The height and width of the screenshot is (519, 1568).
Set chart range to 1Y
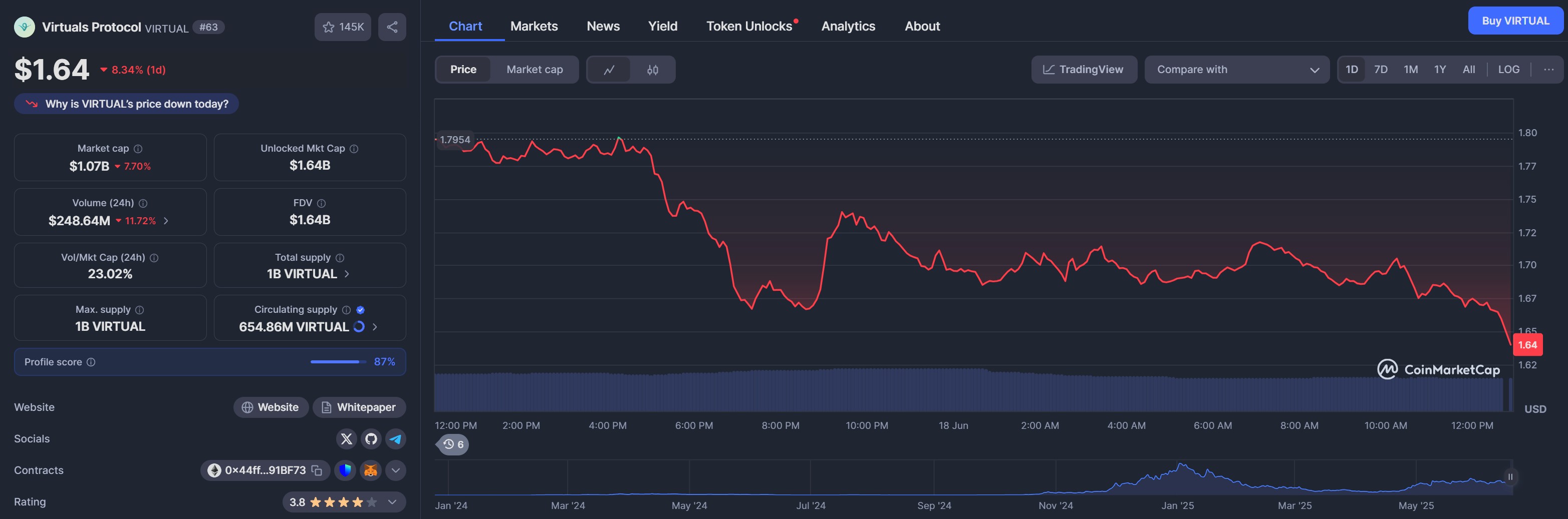[1440, 70]
